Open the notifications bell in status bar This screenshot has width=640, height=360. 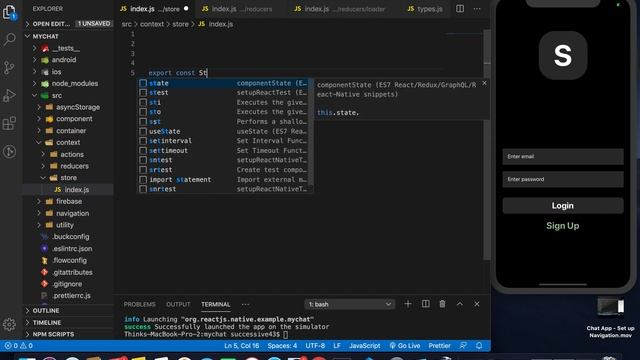point(479,346)
